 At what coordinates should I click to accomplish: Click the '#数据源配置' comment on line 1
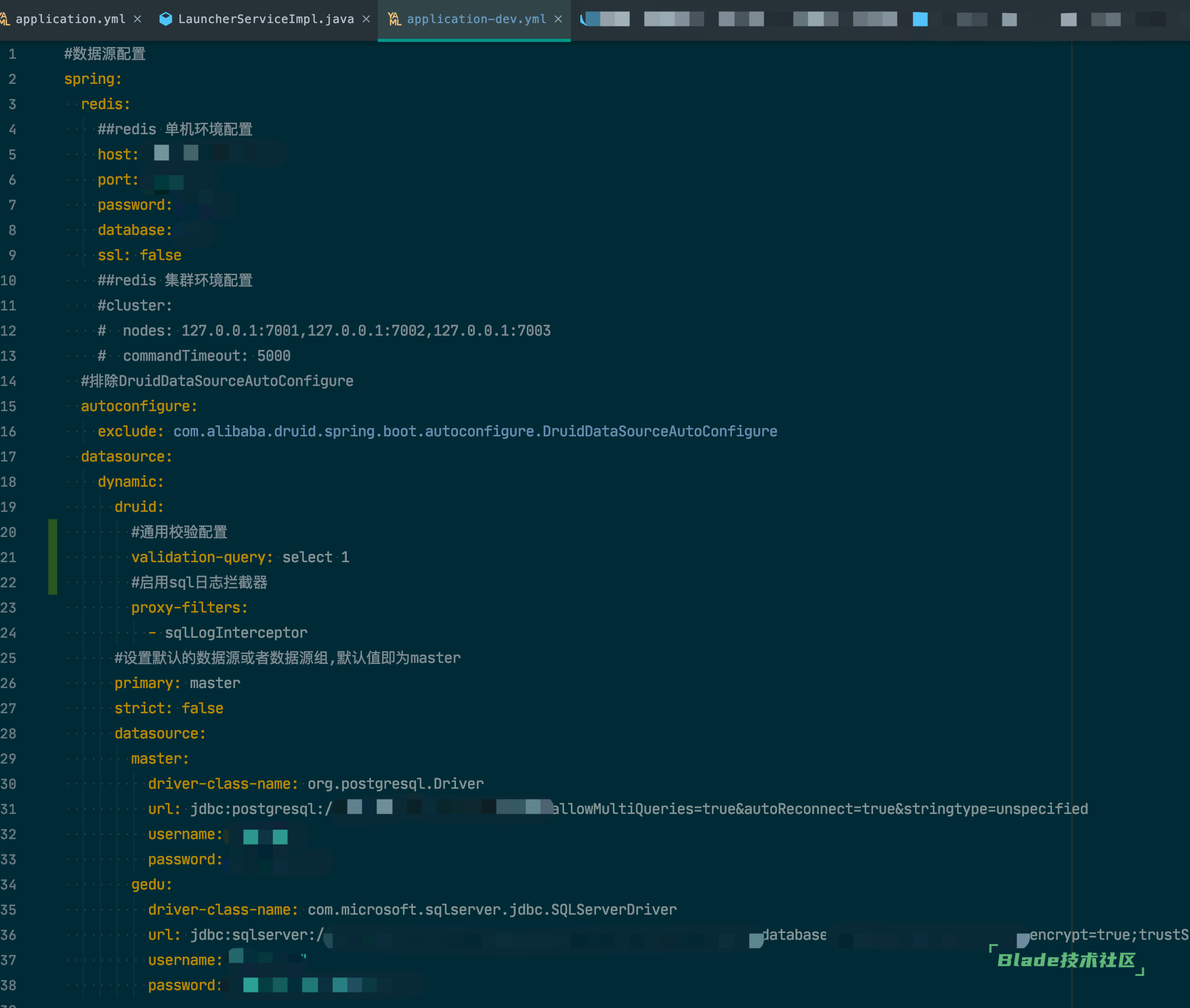click(x=105, y=53)
